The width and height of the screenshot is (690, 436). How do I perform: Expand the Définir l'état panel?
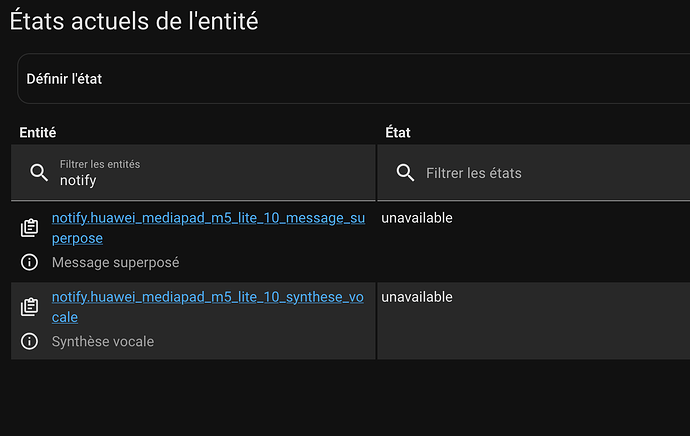[350, 79]
